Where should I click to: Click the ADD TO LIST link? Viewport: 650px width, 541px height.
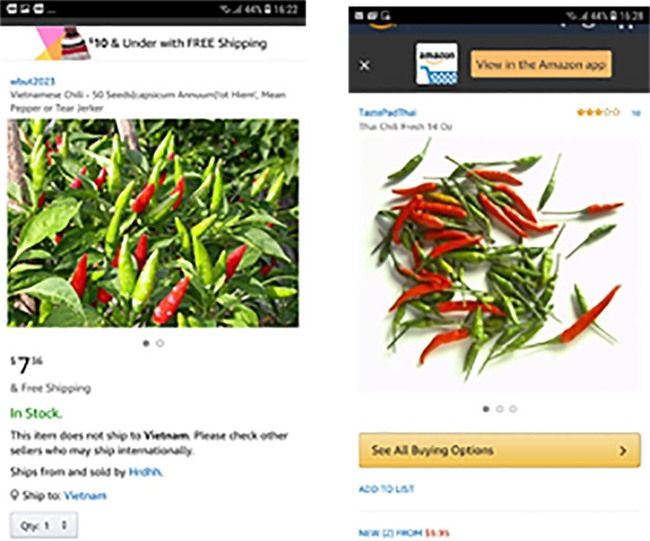pos(385,488)
